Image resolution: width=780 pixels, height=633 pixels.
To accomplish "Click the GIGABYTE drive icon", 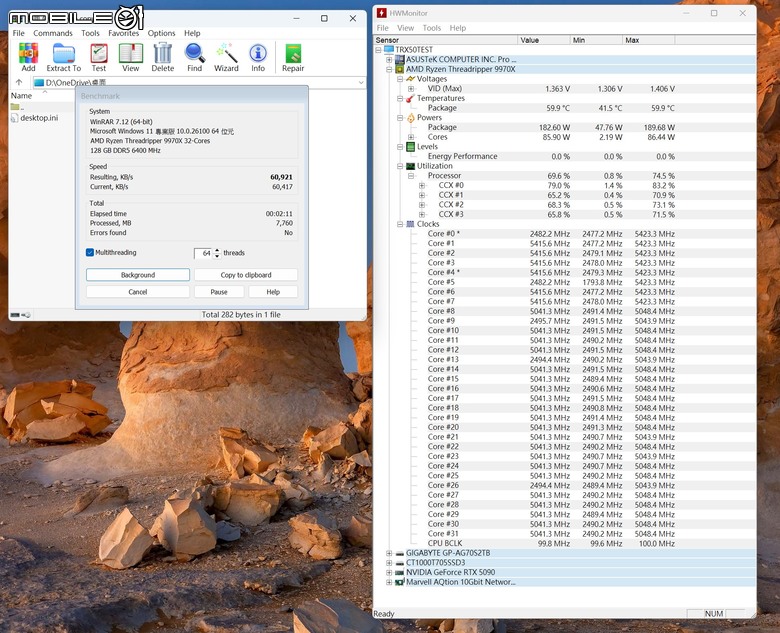I will (399, 553).
